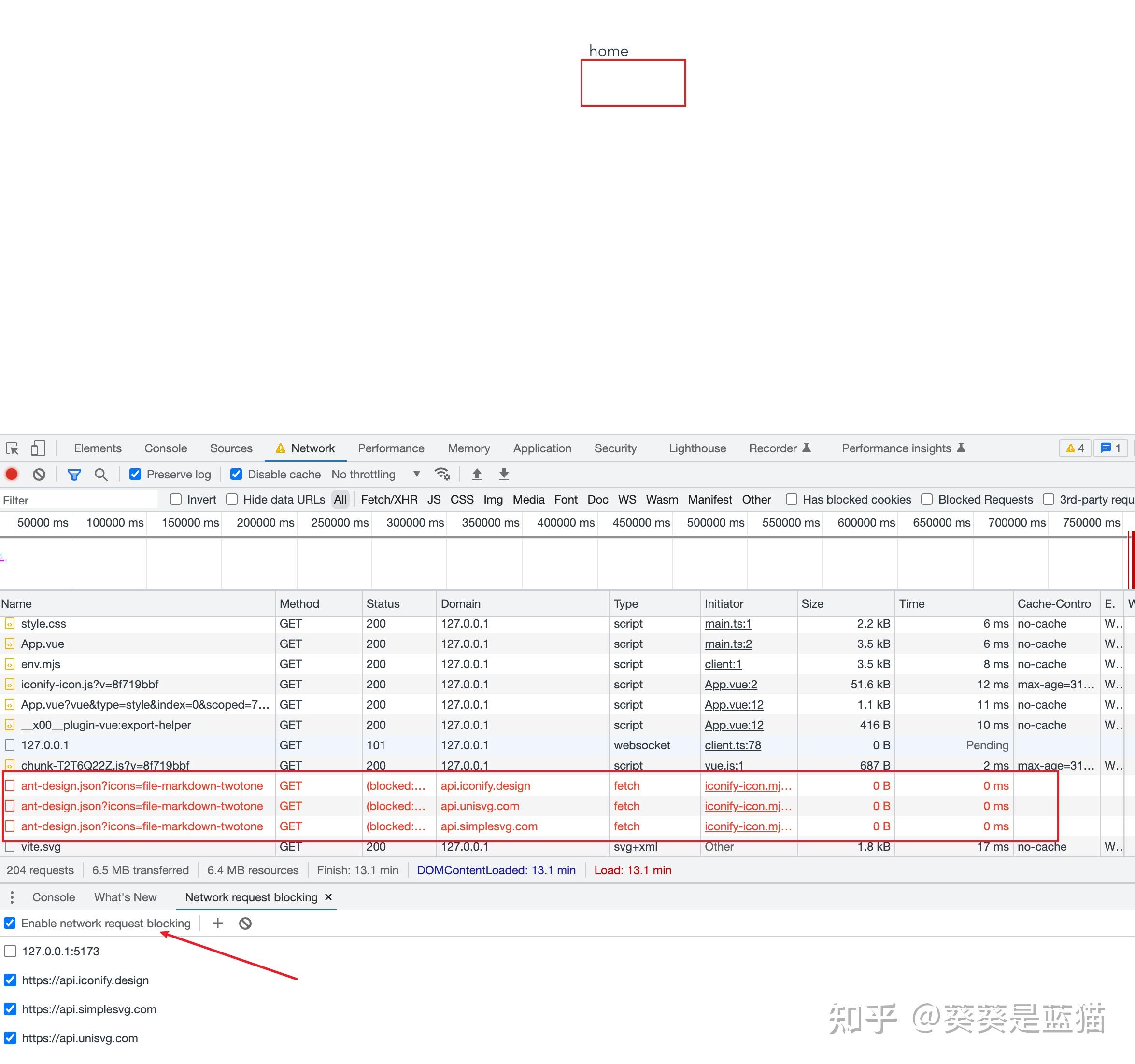Open the What's New drawer tab

tap(125, 897)
